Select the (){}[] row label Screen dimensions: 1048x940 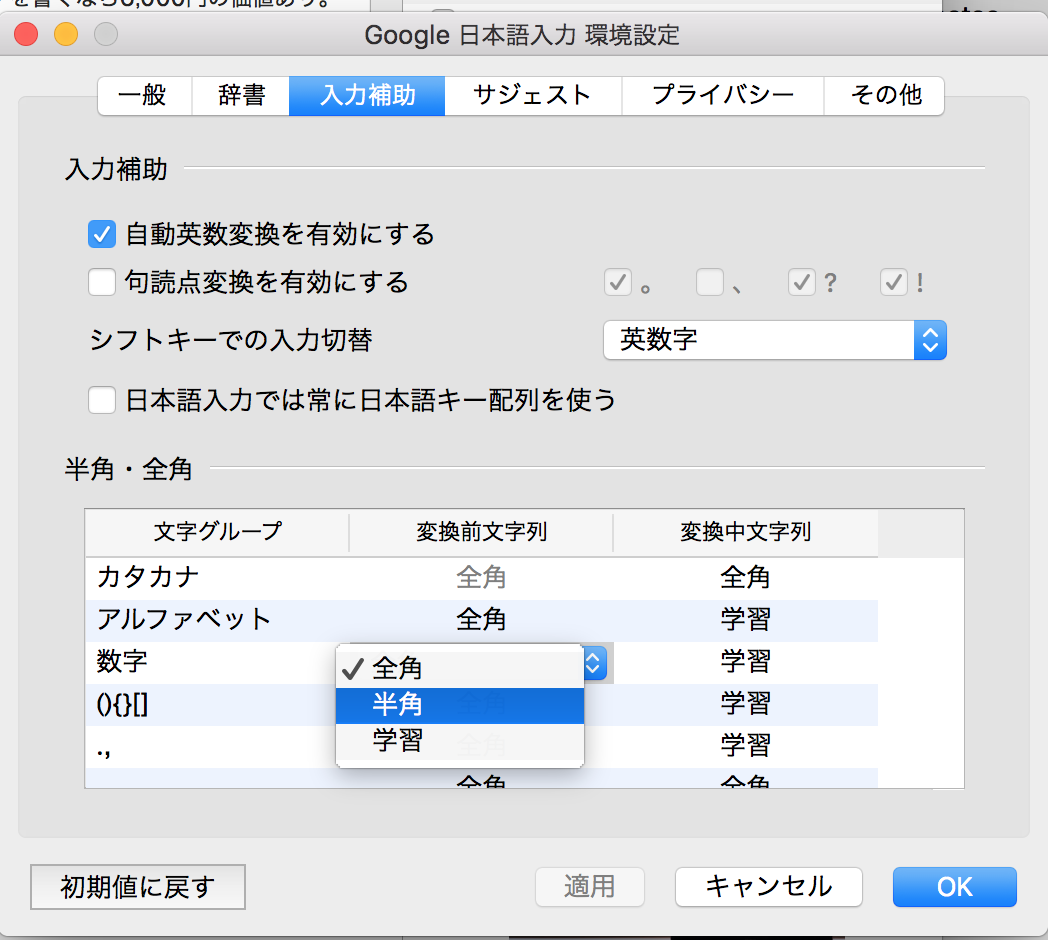[x=122, y=705]
